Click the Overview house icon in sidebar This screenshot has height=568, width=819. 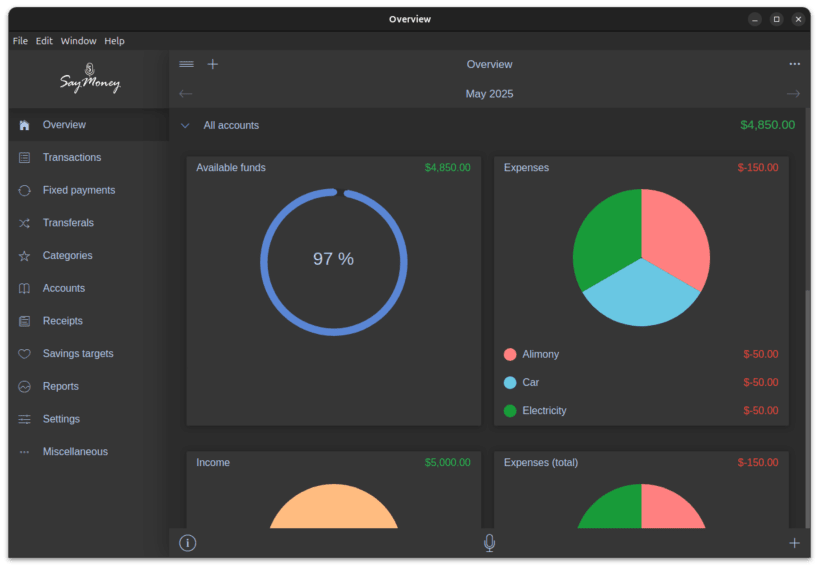[x=24, y=125]
